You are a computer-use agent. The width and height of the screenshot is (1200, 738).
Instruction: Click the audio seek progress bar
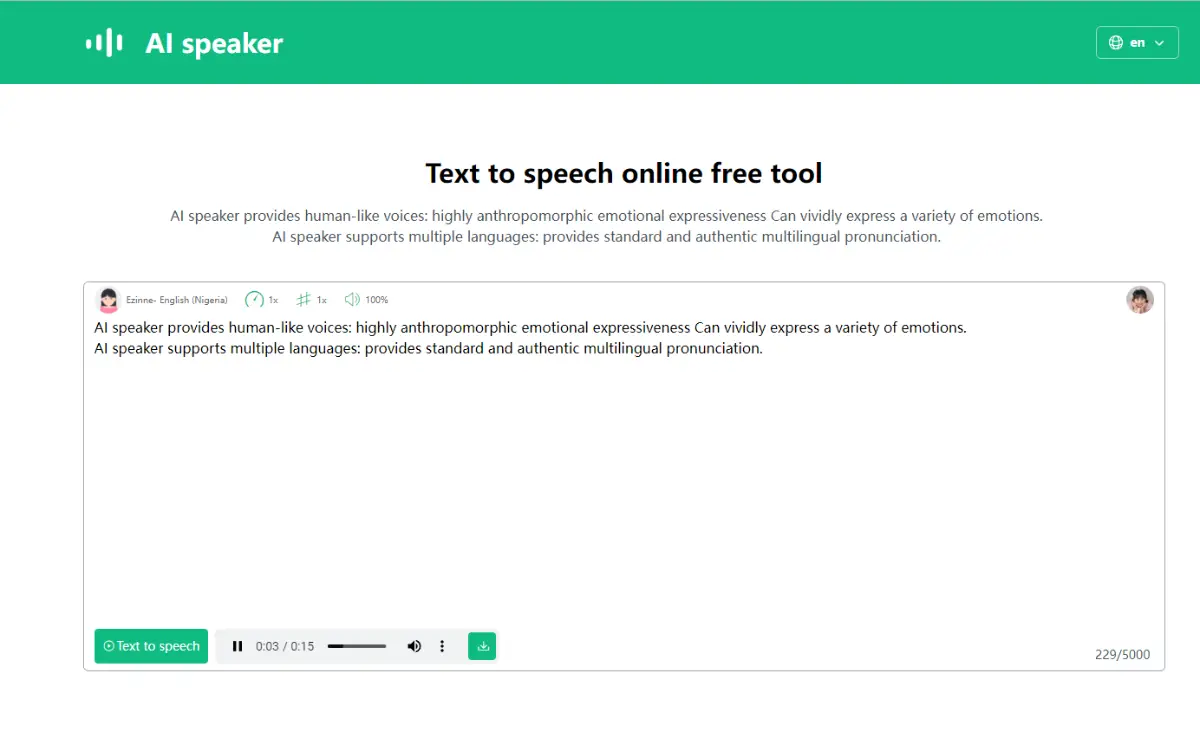(356, 646)
